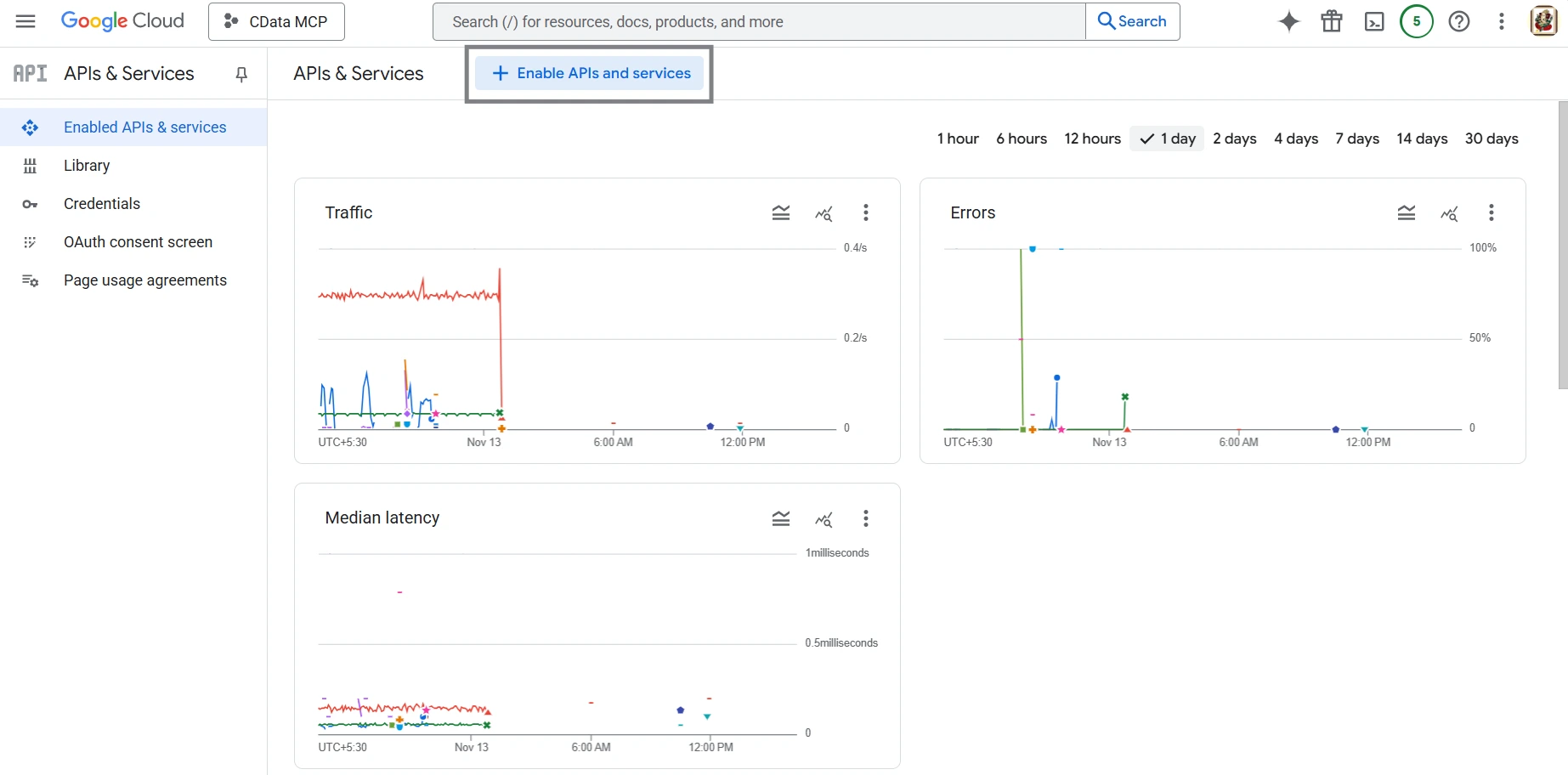The image size is (1568, 775).
Task: Open Cloud Shell terminal icon
Action: (1373, 21)
